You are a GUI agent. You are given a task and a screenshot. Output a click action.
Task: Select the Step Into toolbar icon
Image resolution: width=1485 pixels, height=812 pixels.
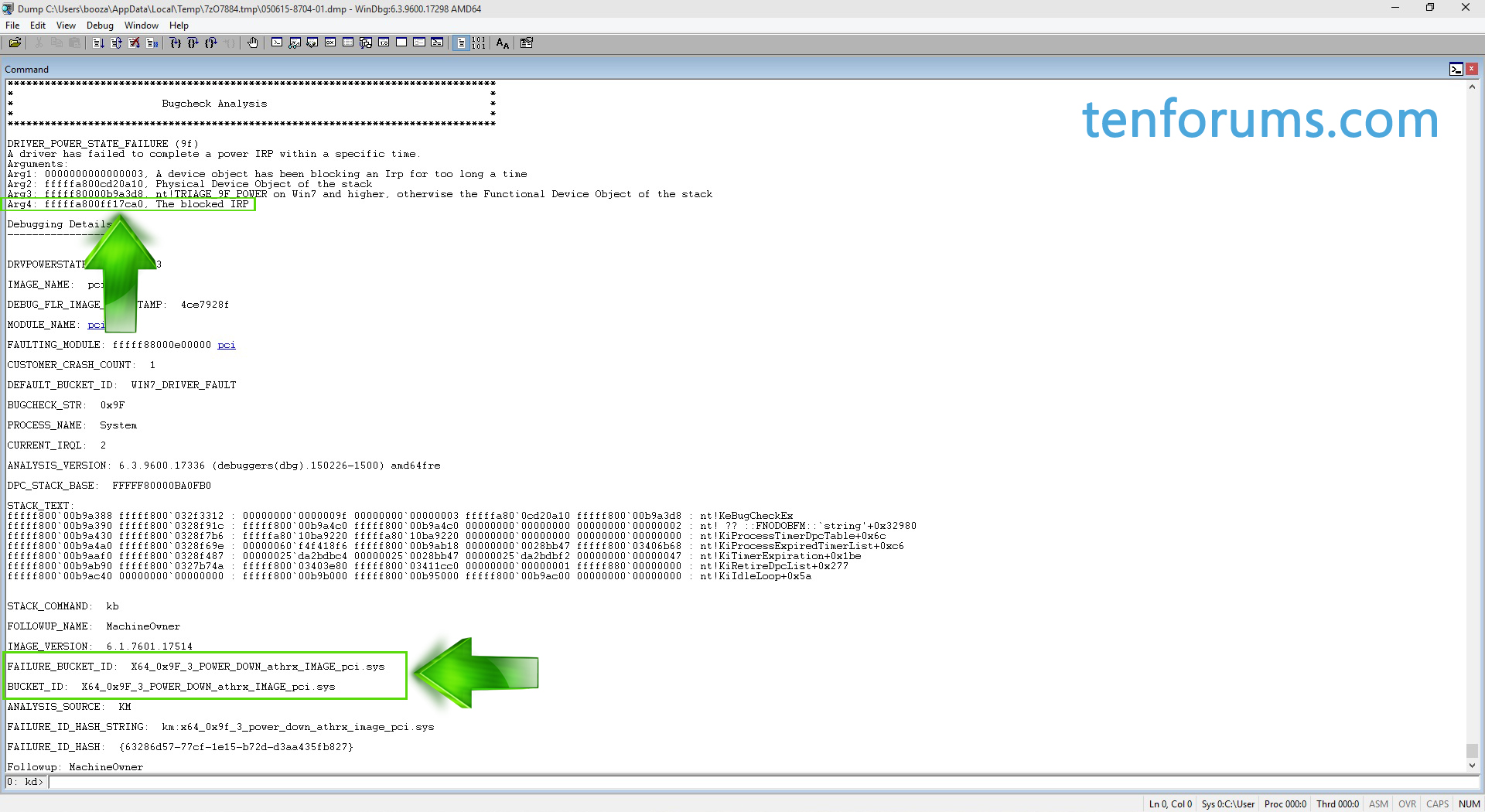(x=176, y=43)
